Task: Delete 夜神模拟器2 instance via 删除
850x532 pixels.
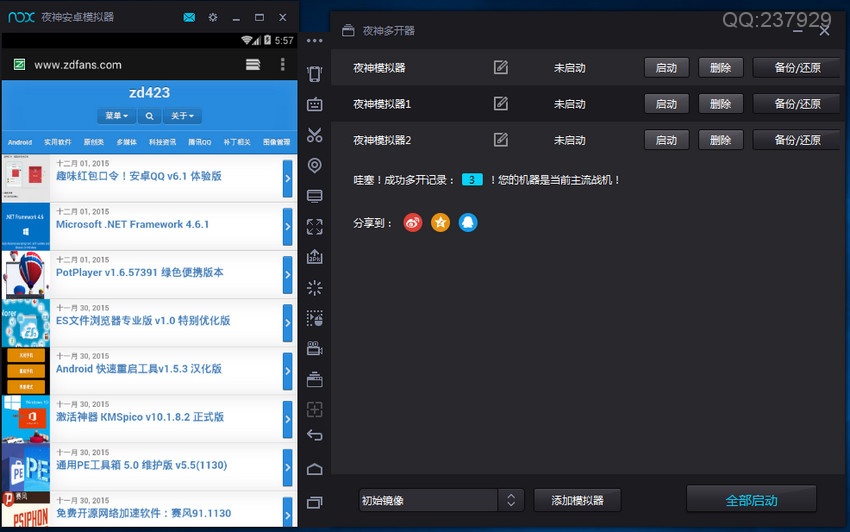Action: tap(720, 140)
